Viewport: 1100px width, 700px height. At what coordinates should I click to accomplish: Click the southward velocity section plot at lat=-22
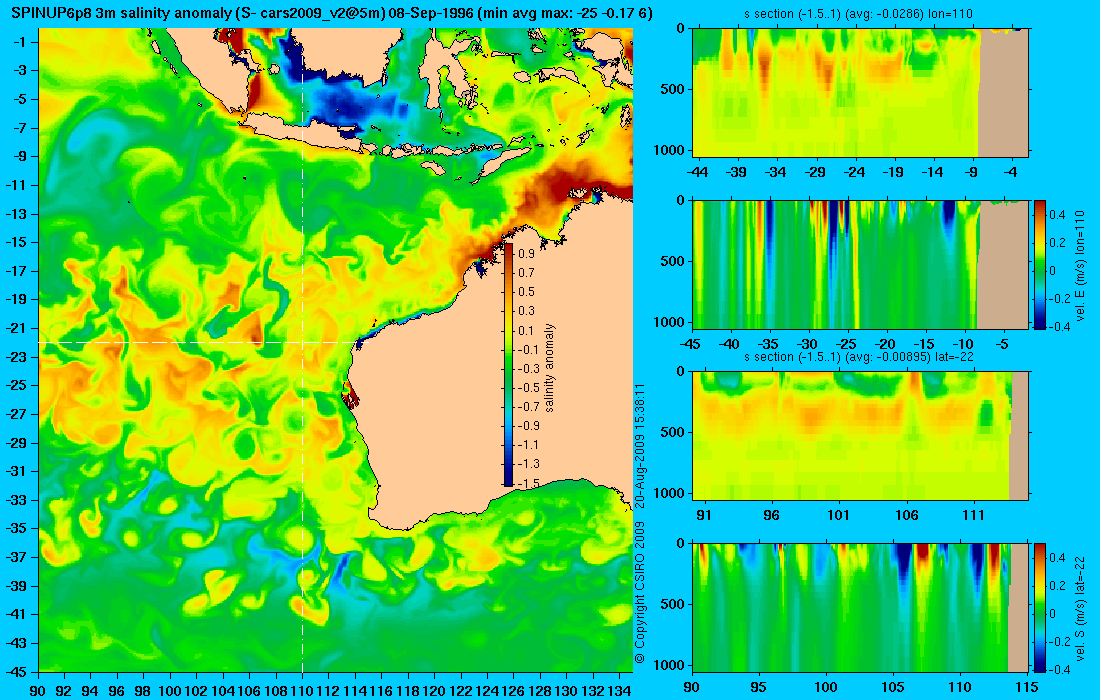[x=860, y=607]
